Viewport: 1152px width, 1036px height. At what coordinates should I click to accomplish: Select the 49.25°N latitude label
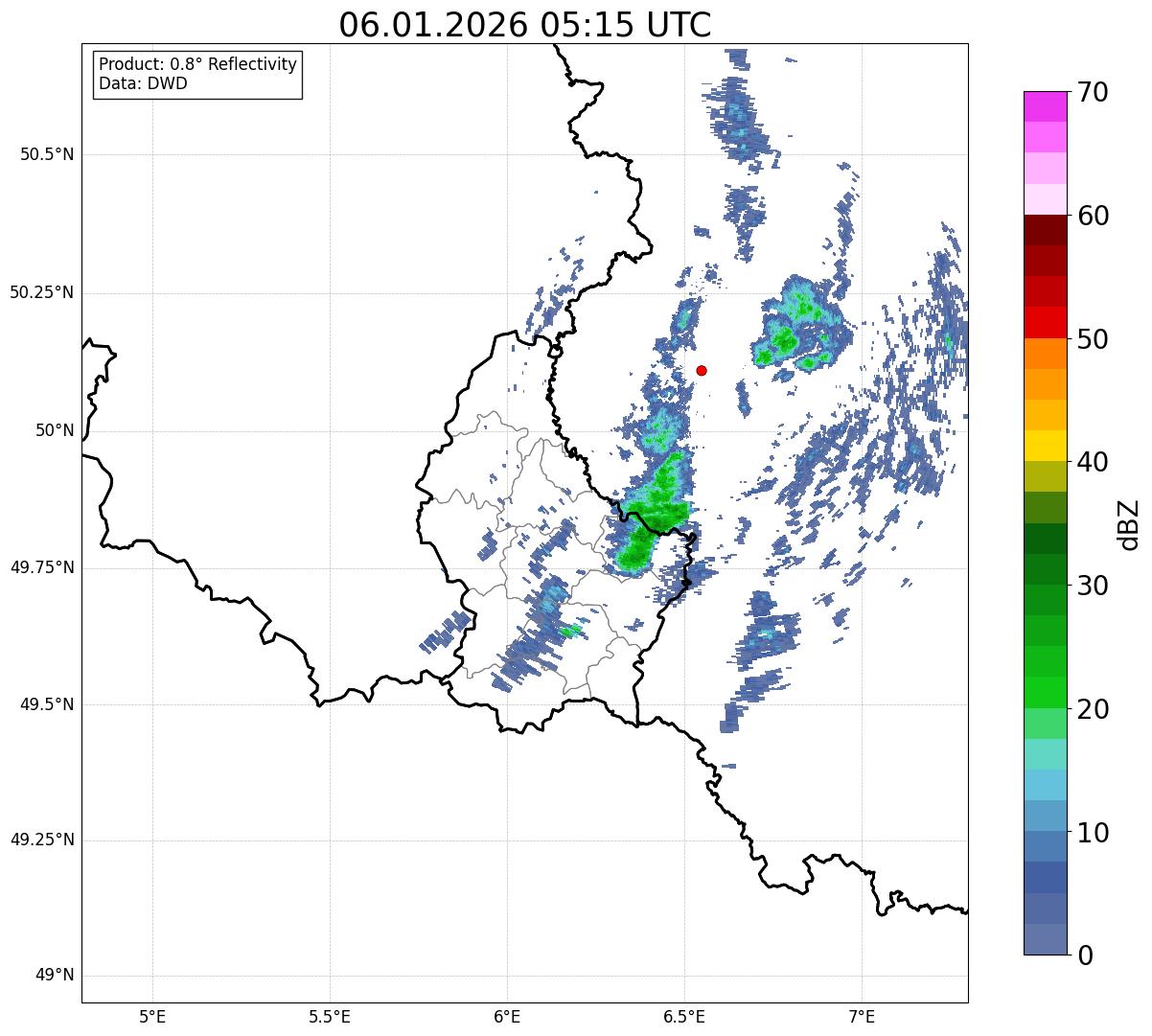[x=41, y=840]
